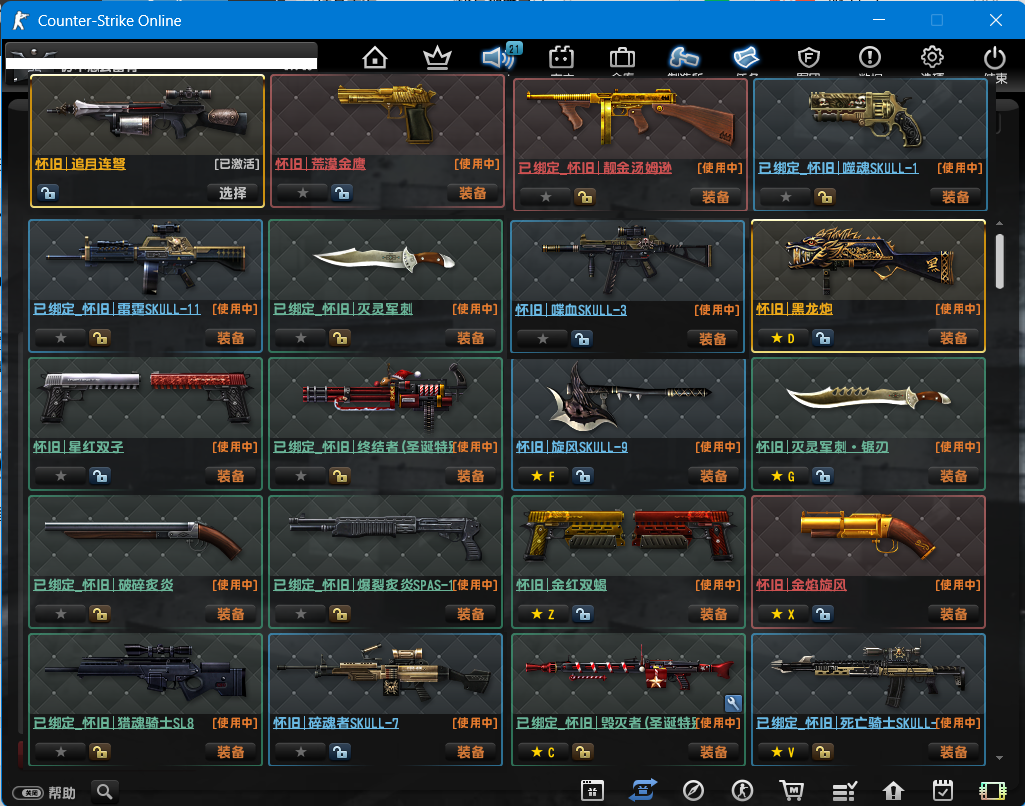The height and width of the screenshot is (806, 1025).
Task: Click the 装备 button for 破碎炙炎
Action: click(x=231, y=614)
